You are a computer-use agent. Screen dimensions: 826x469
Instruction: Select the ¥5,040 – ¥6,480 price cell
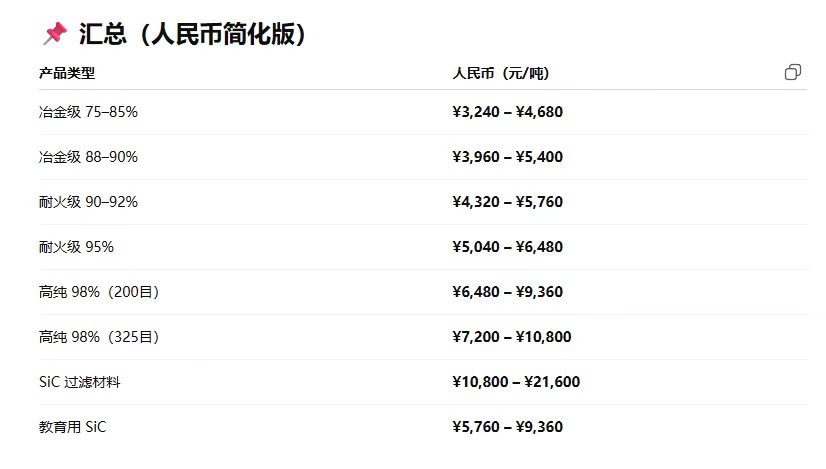[508, 247]
